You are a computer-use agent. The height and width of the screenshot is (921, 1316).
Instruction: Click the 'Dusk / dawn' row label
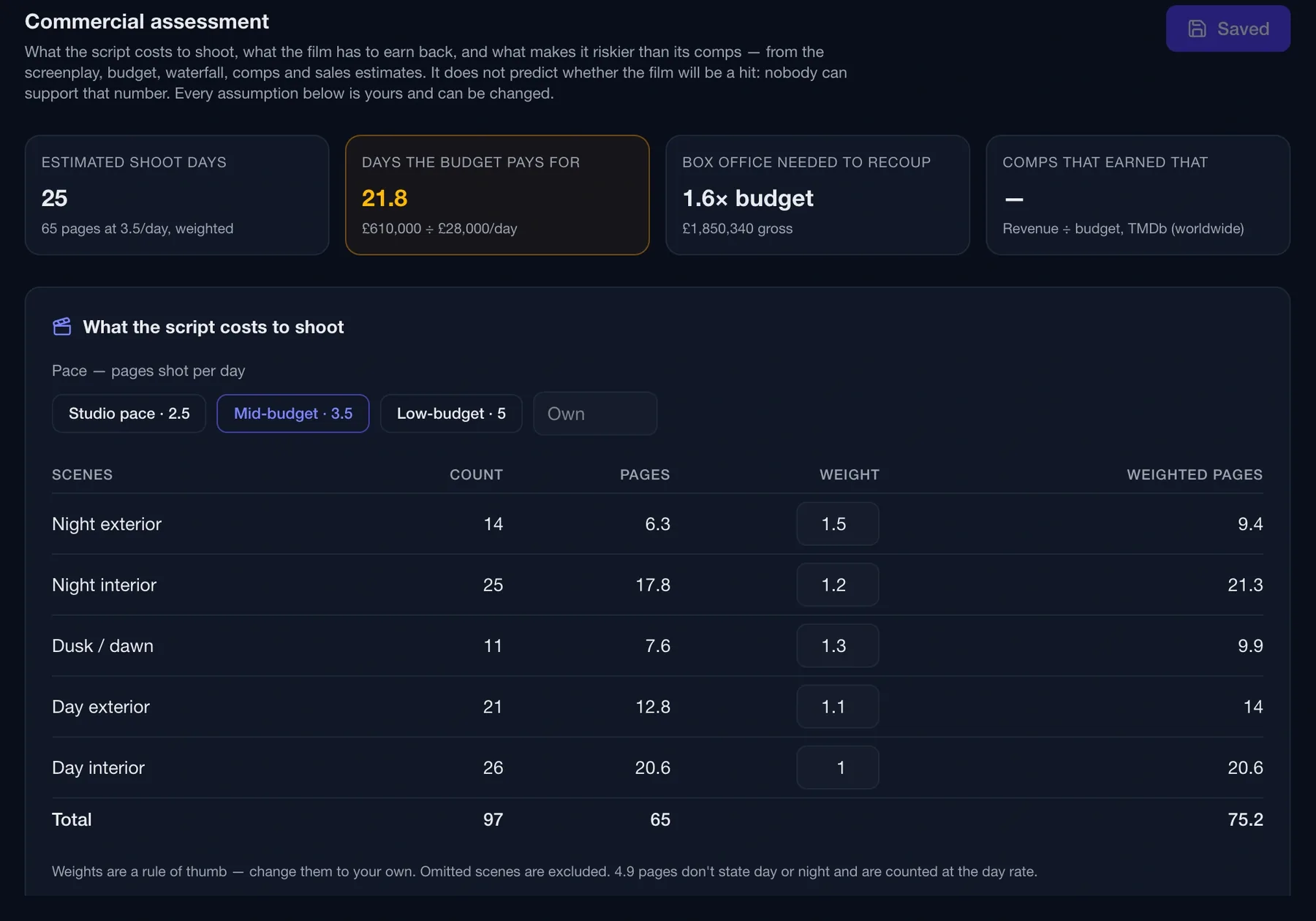click(x=102, y=646)
